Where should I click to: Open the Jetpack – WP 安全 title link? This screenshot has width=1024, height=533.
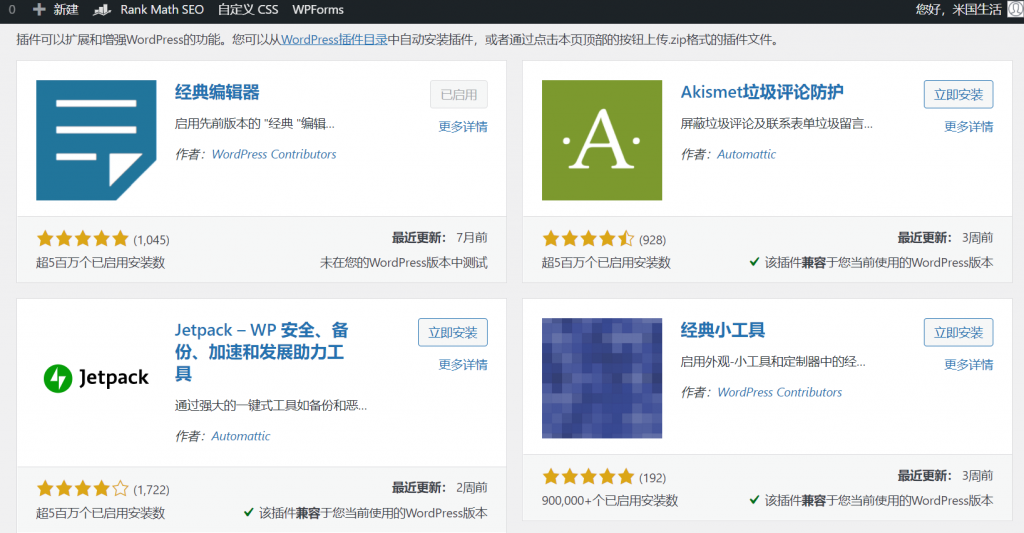pyautogui.click(x=262, y=351)
